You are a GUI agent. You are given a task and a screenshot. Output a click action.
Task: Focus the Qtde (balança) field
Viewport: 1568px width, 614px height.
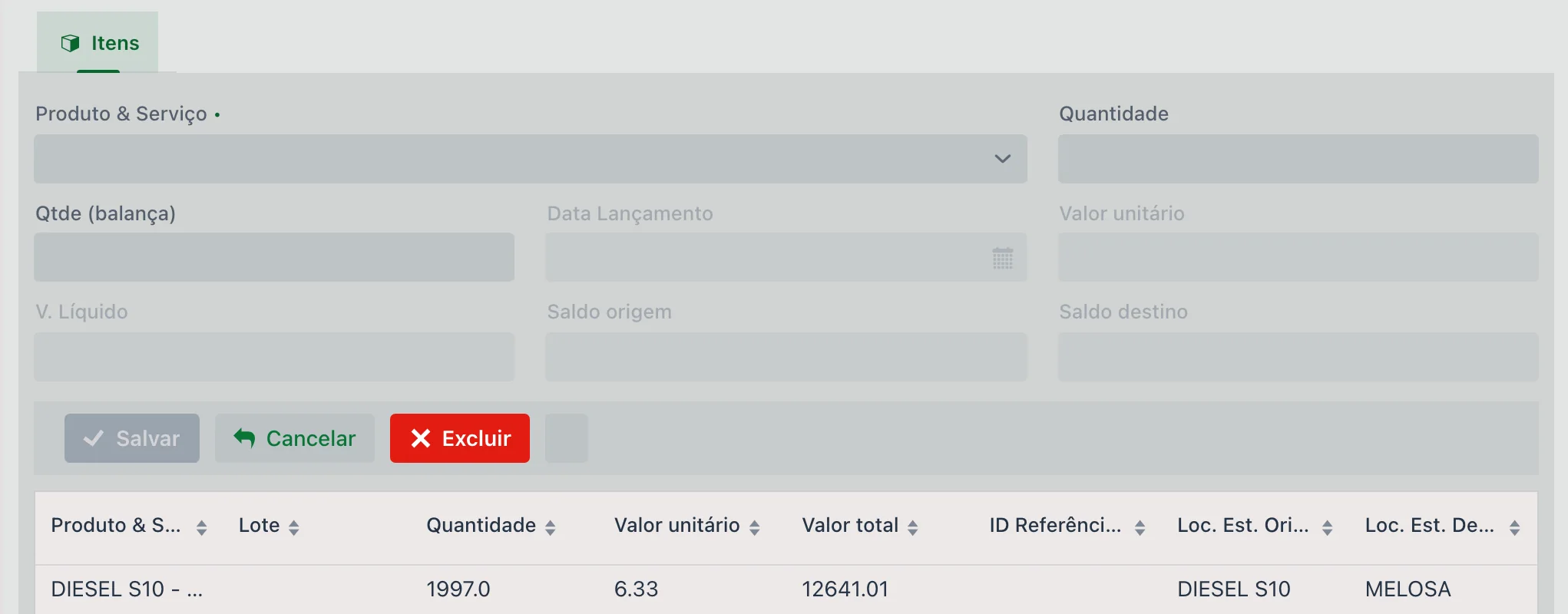click(274, 257)
